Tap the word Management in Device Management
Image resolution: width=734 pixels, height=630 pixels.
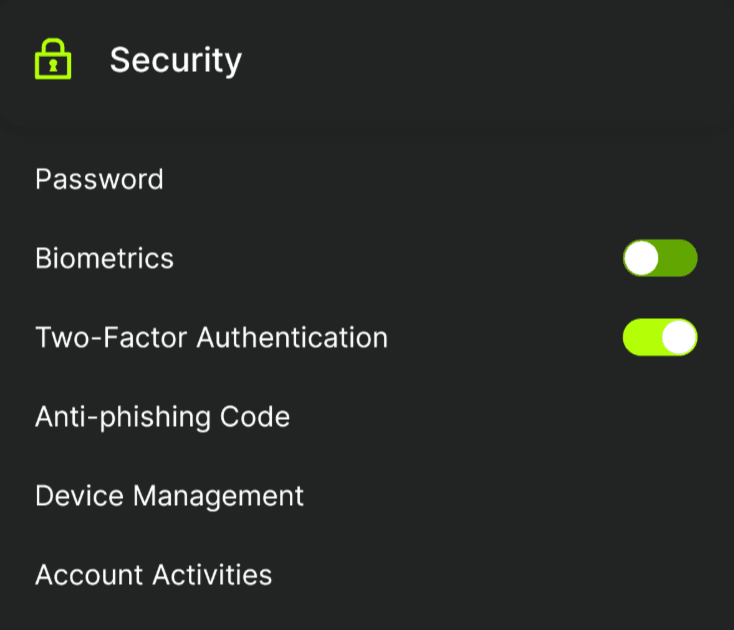point(219,496)
